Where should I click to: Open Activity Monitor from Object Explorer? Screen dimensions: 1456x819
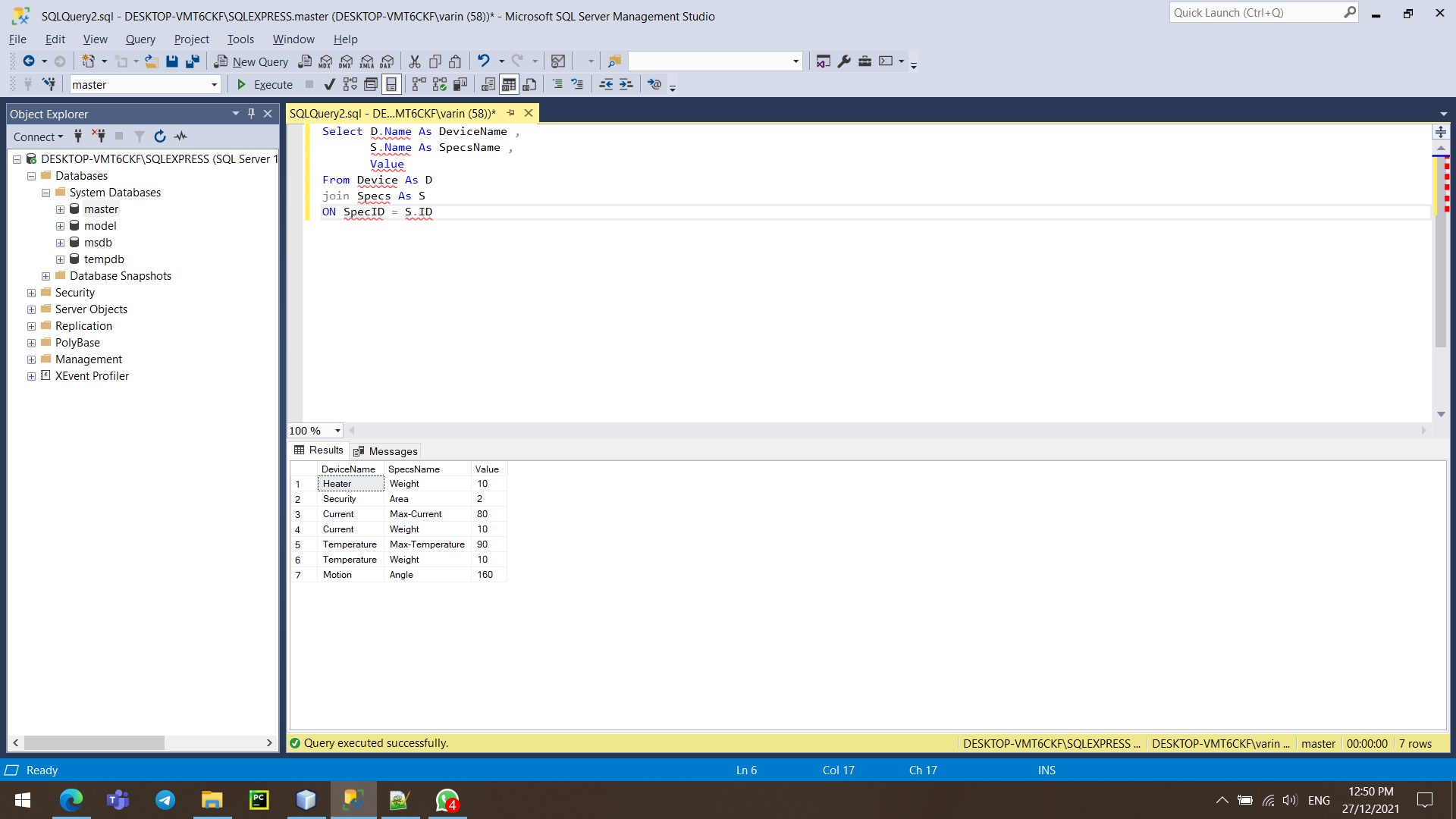click(x=180, y=136)
